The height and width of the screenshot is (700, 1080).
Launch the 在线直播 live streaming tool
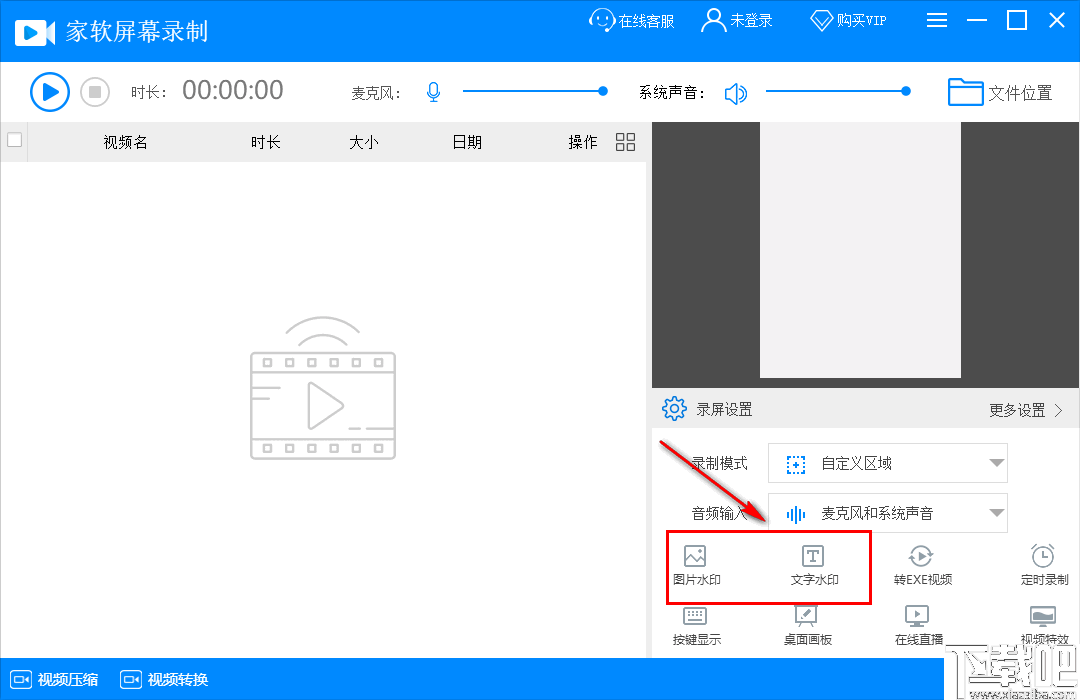(917, 627)
